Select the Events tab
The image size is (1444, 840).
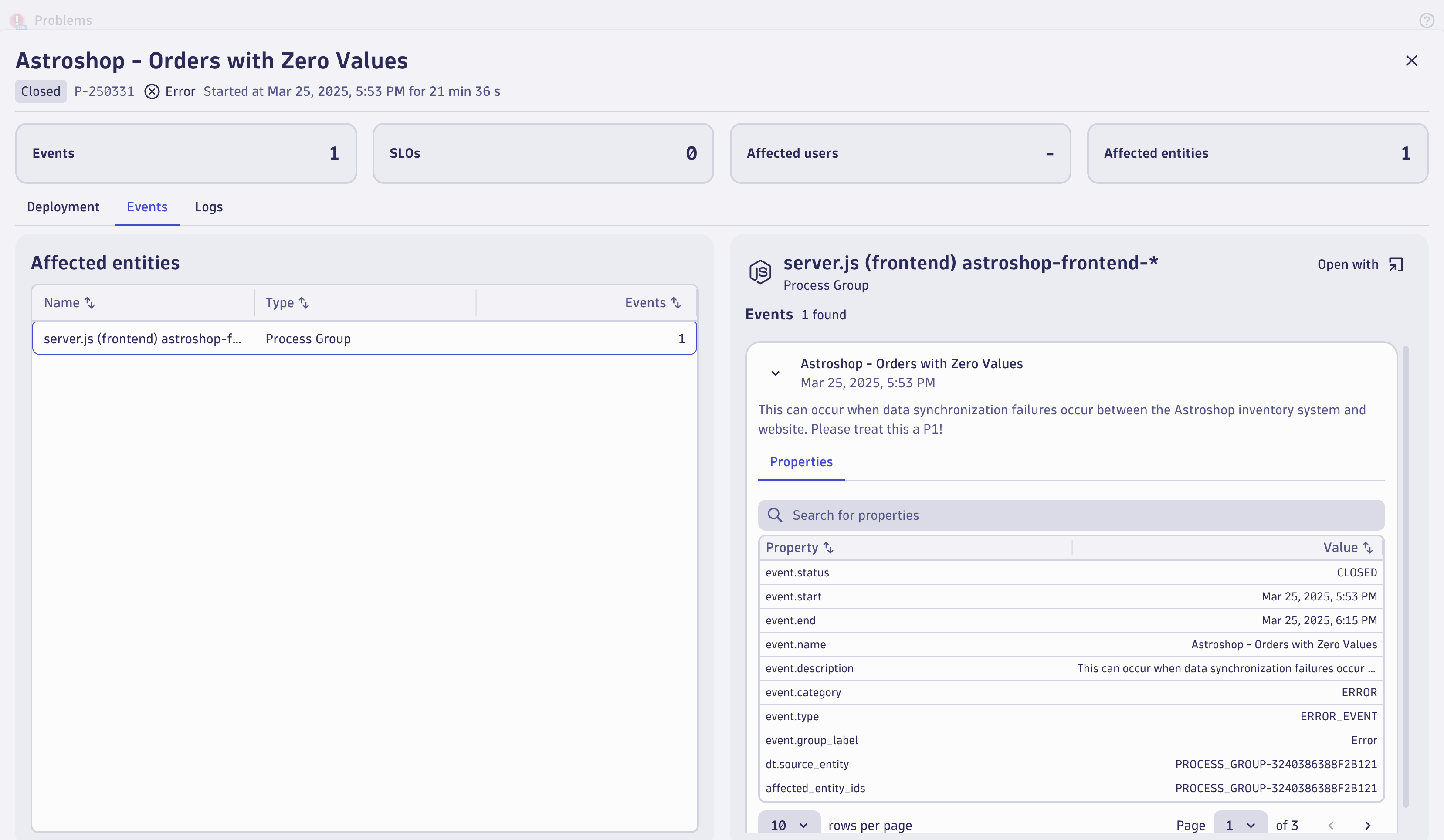tap(147, 207)
